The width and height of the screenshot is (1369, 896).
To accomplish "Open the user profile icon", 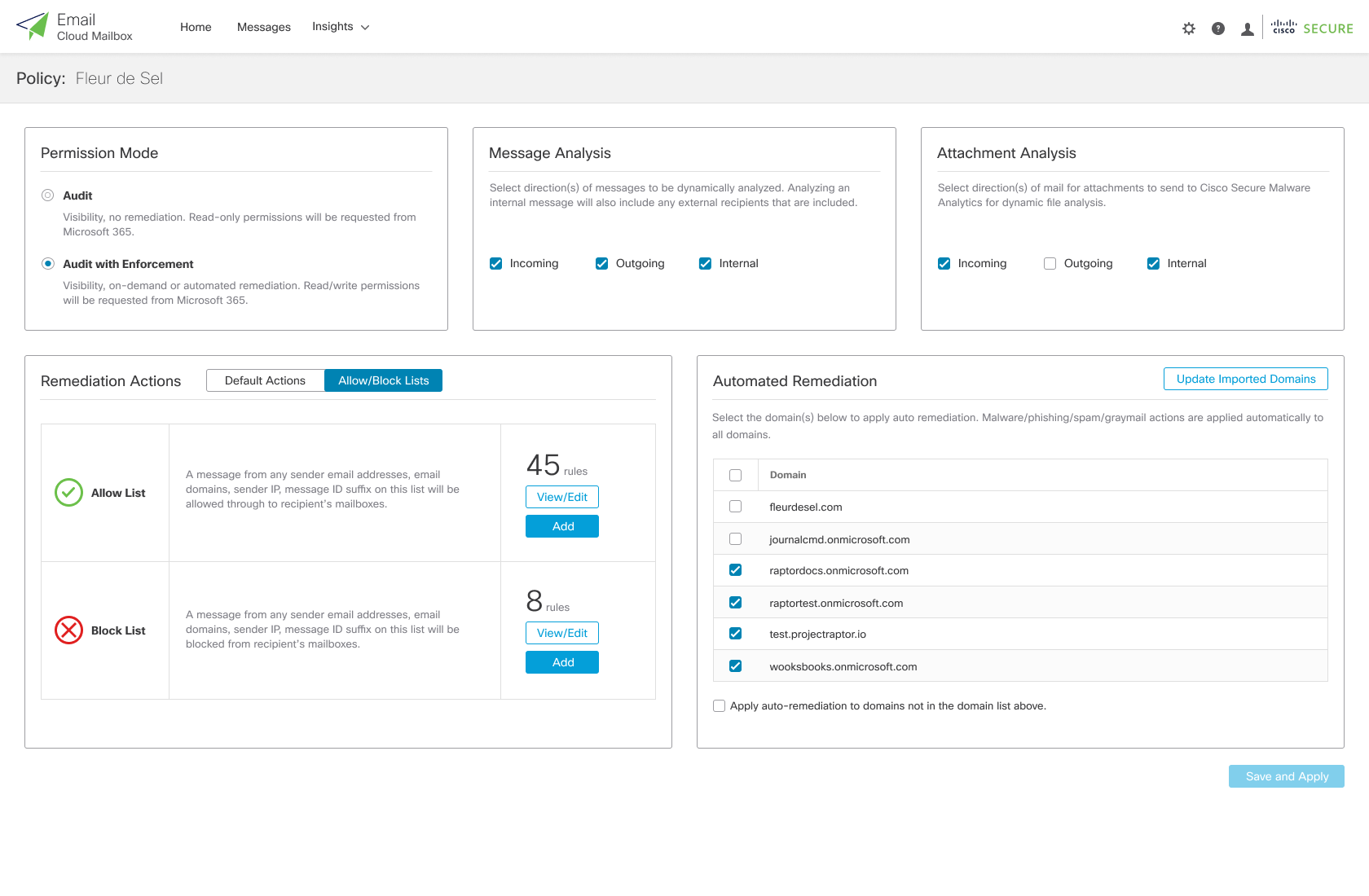I will [1248, 29].
